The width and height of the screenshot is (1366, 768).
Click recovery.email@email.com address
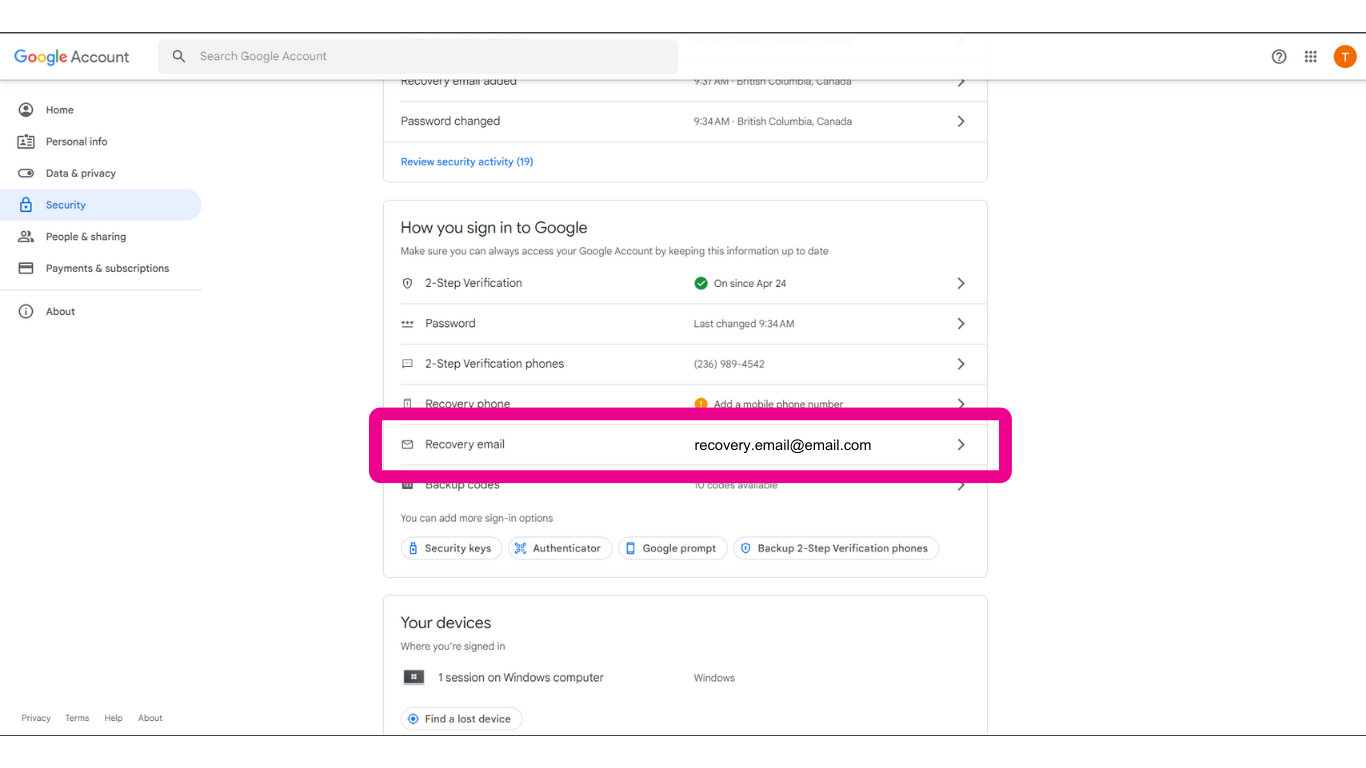[x=783, y=446]
